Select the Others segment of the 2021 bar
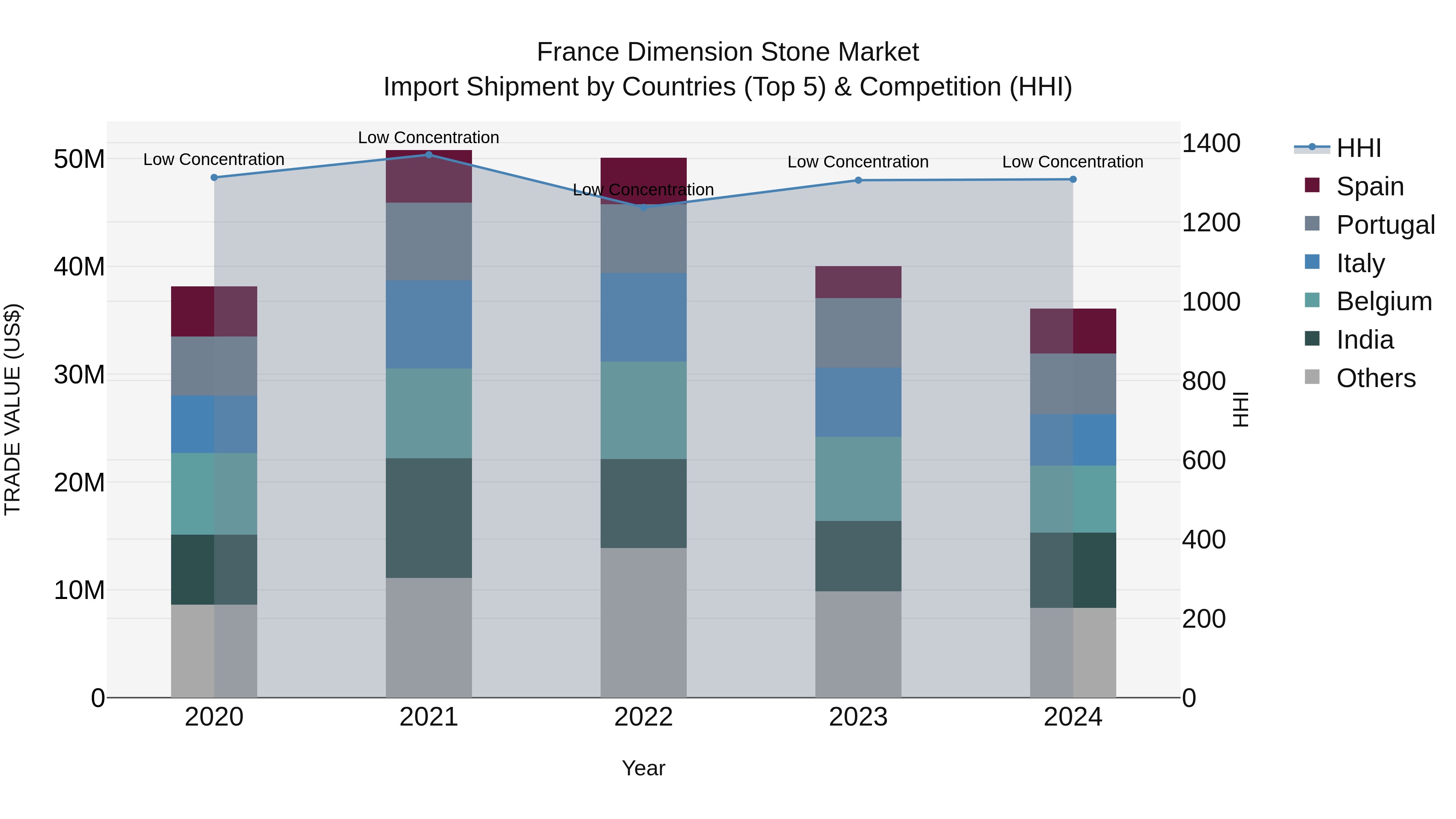 (428, 637)
